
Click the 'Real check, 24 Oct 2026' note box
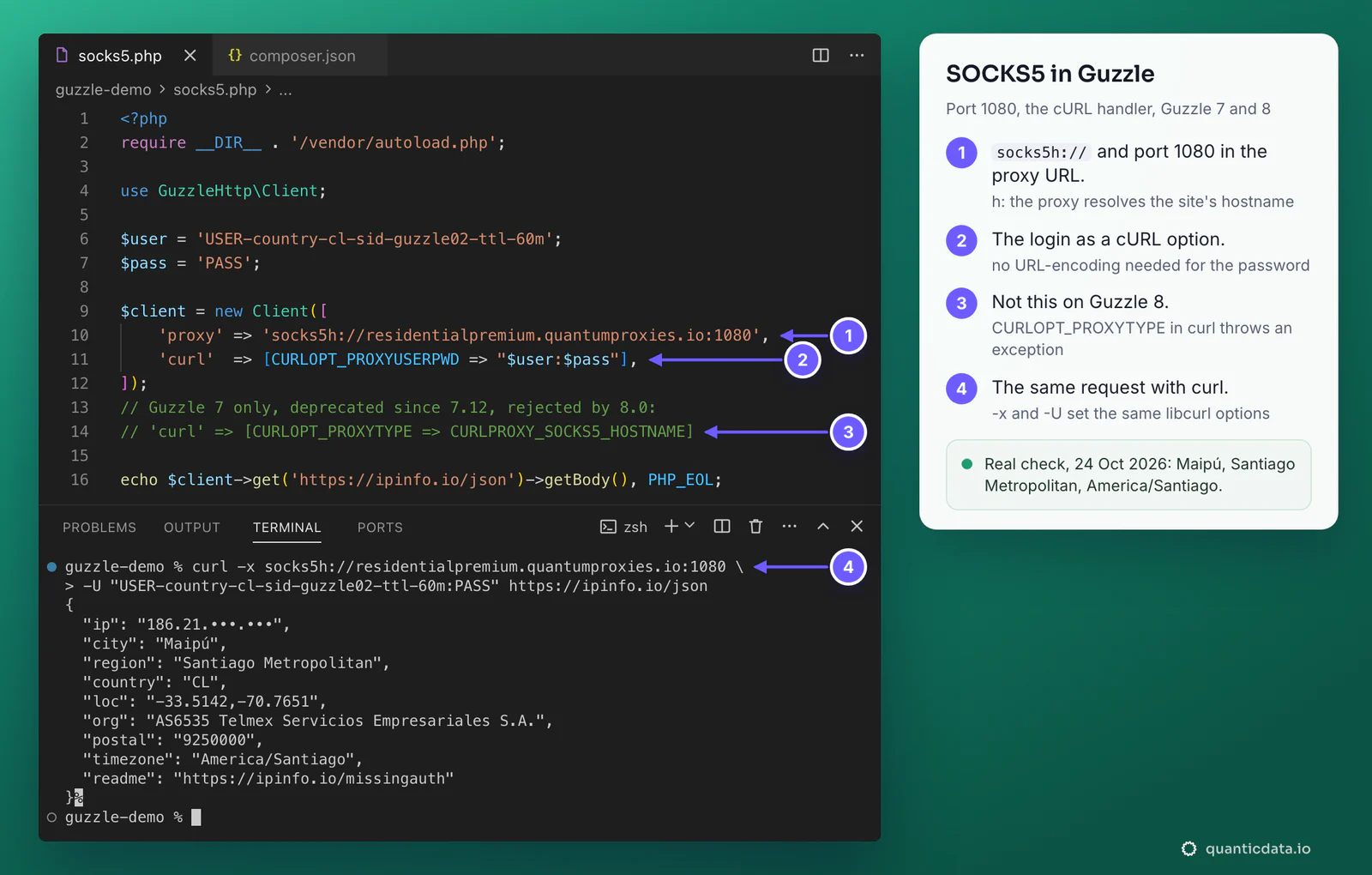(x=1128, y=474)
